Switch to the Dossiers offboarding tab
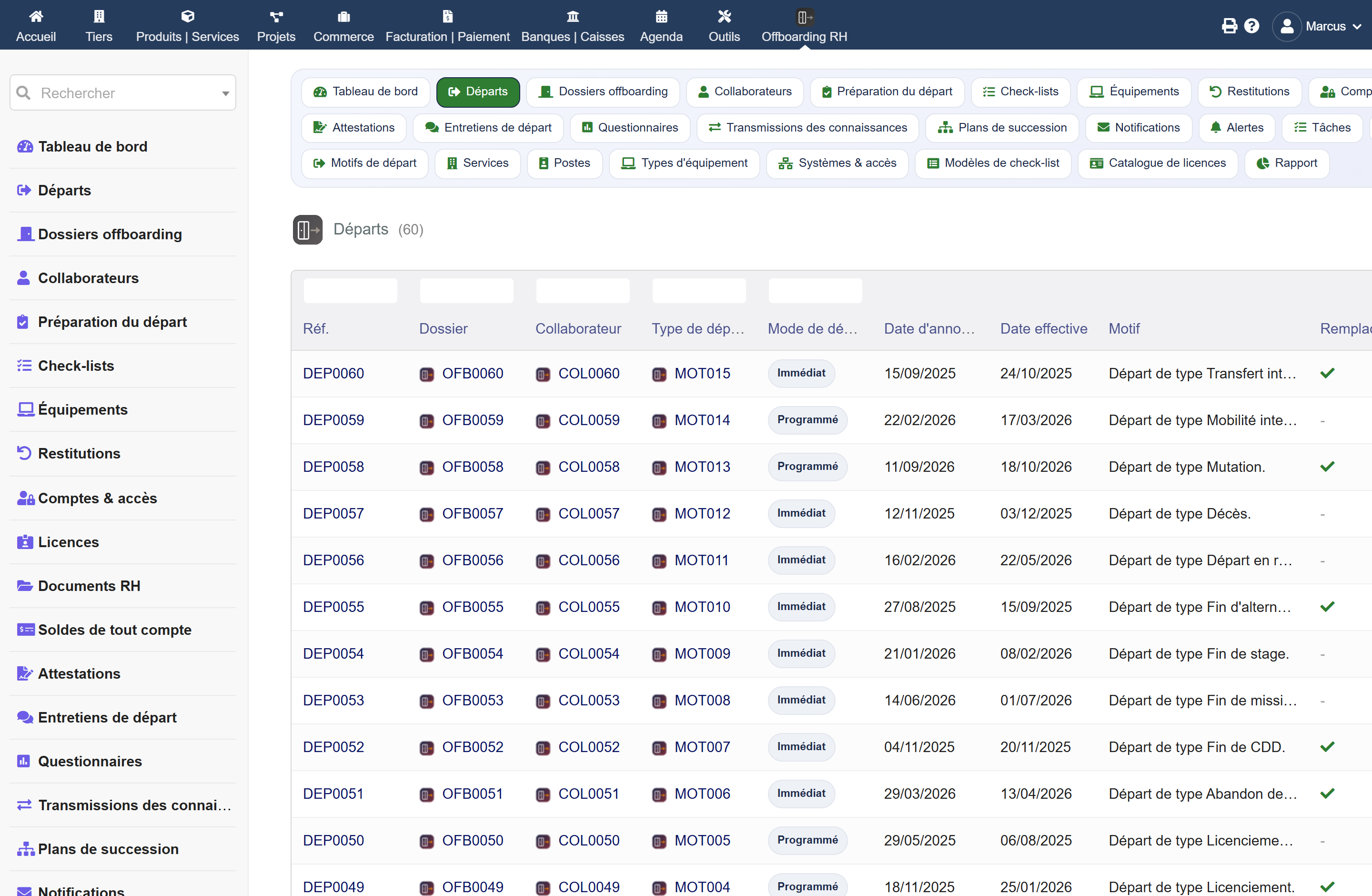The image size is (1372, 896). (603, 92)
